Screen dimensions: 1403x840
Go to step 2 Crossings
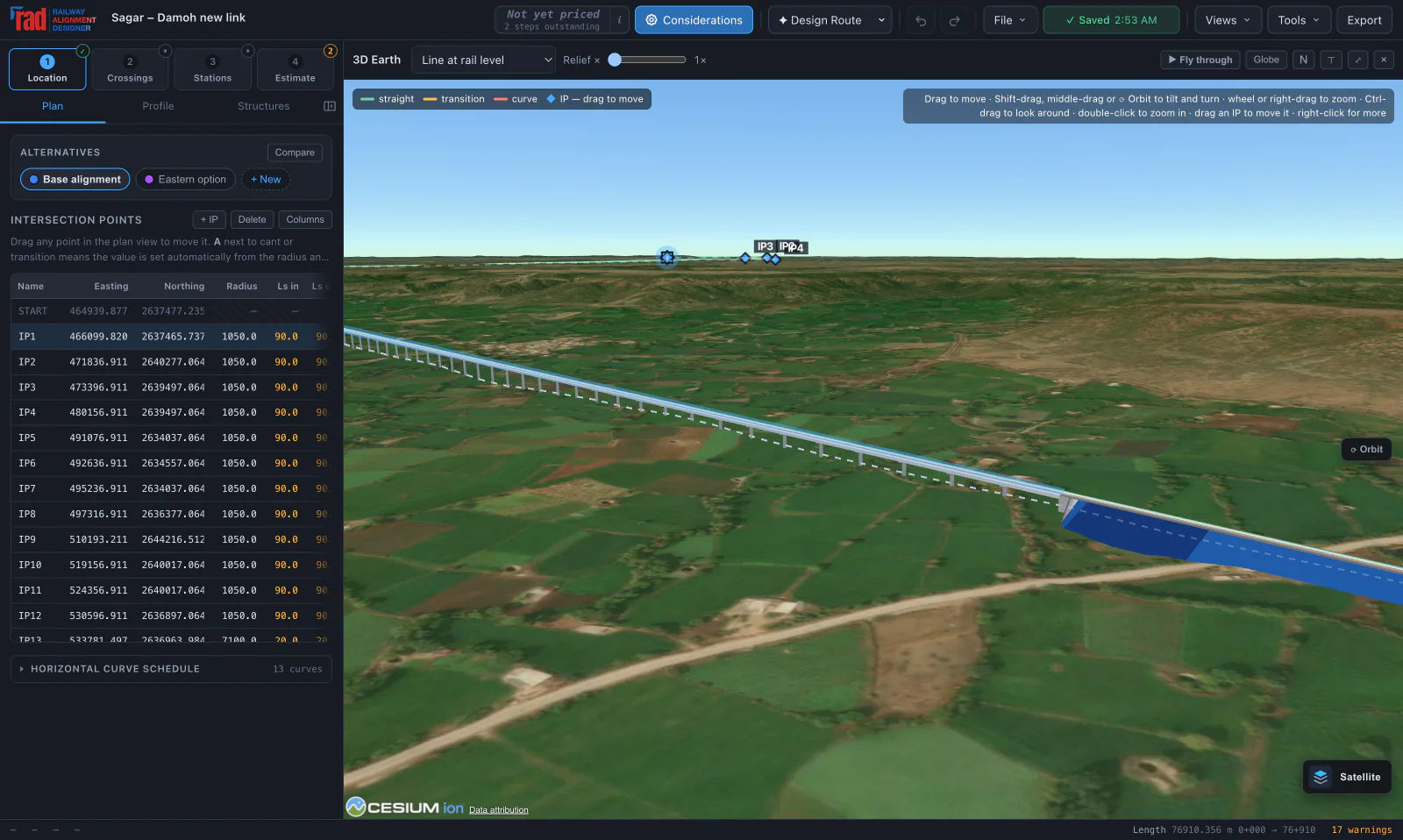pos(130,69)
